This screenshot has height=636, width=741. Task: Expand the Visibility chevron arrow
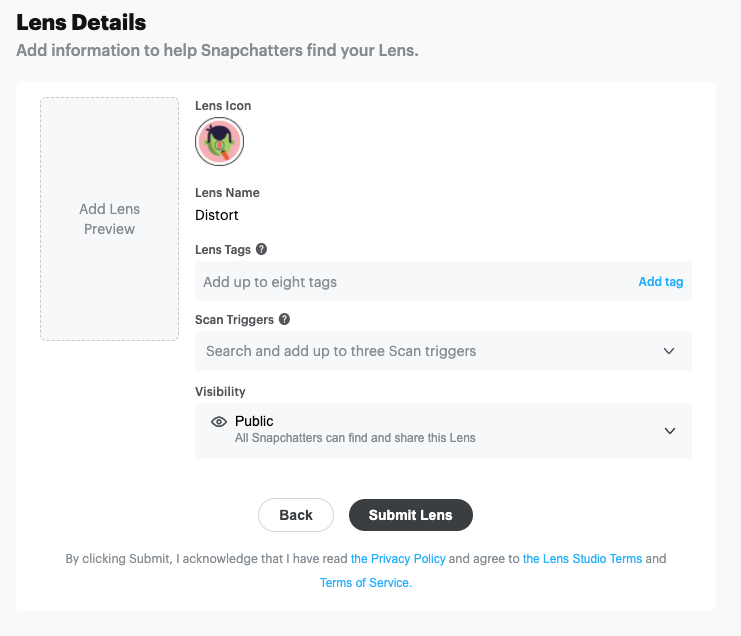click(x=669, y=431)
